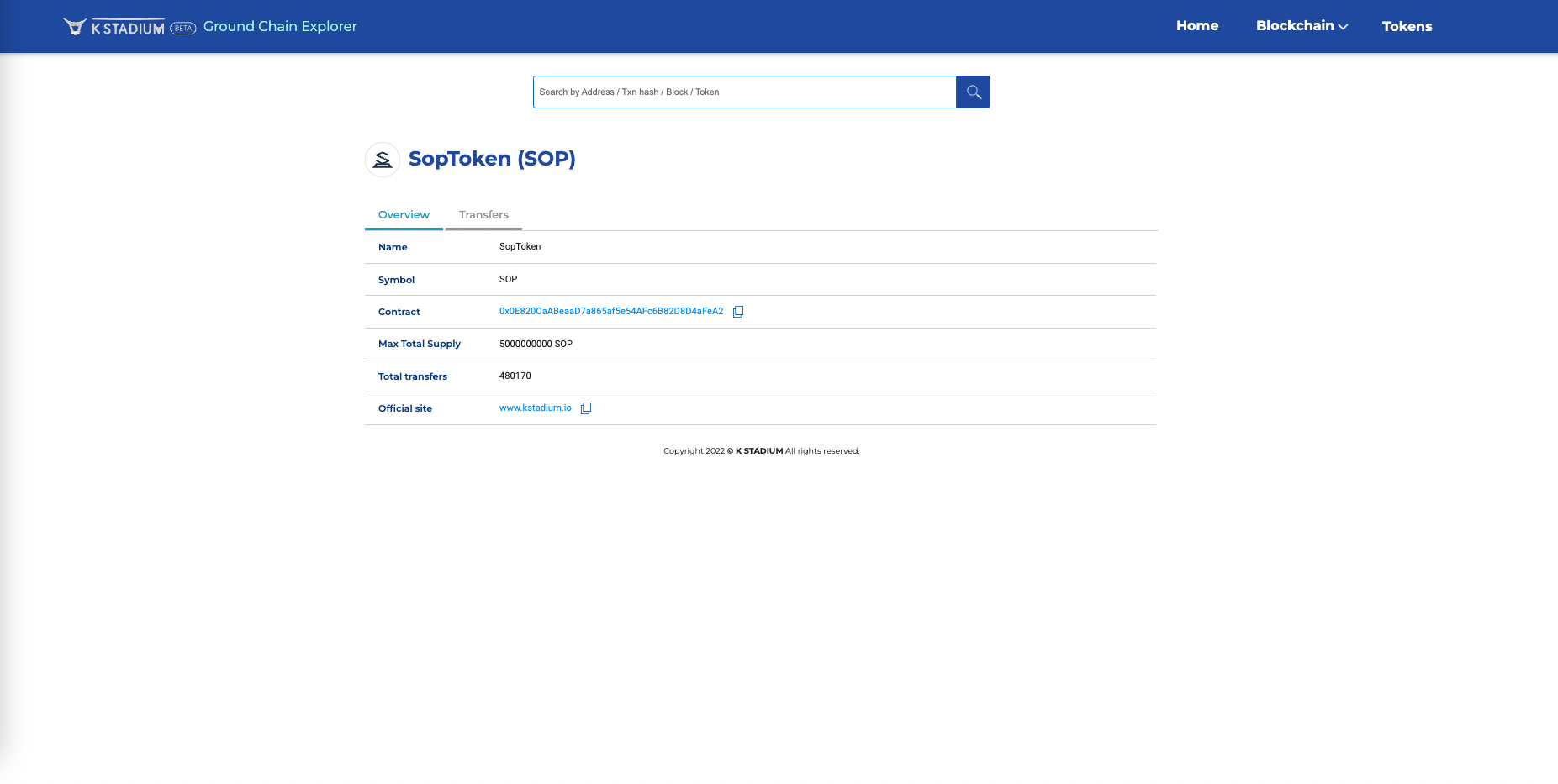Click the Ground Chain Explorer title
1558x784 pixels.
tap(280, 27)
